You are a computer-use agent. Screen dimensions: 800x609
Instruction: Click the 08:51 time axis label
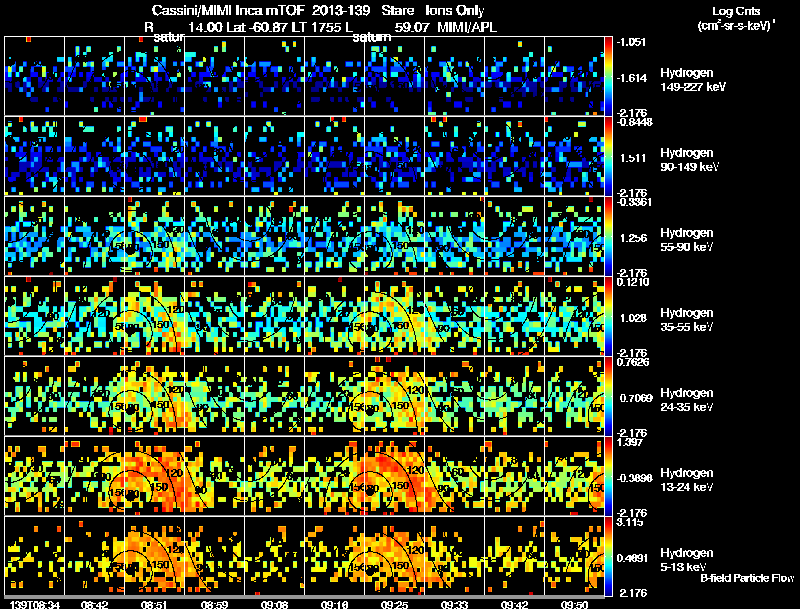[x=154, y=604]
